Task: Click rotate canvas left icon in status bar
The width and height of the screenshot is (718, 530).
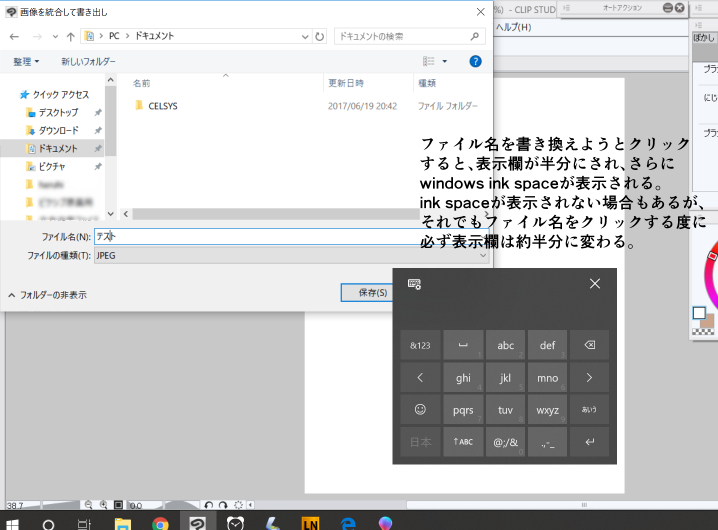Action: click(x=207, y=505)
